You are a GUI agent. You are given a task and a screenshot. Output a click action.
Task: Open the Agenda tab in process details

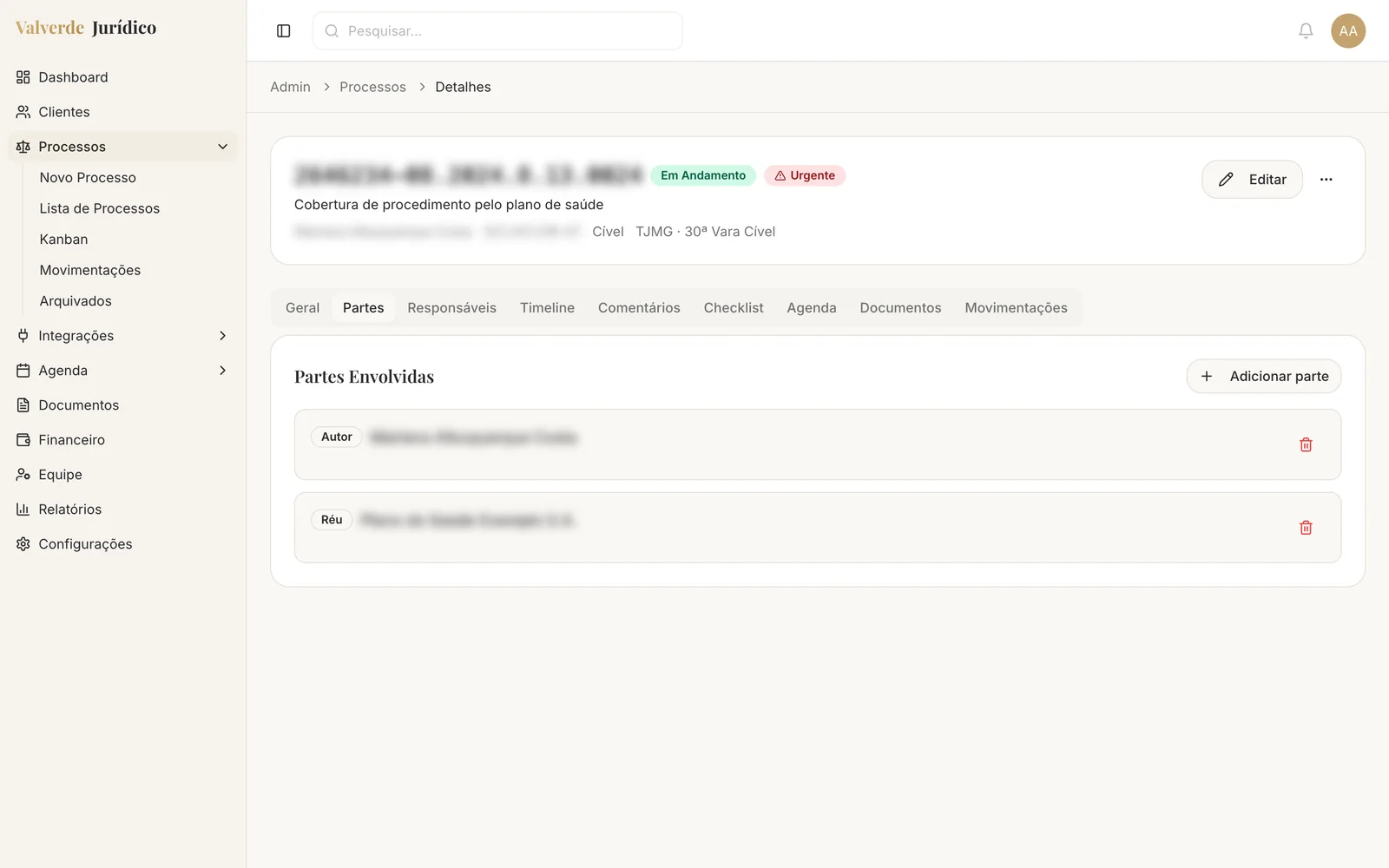coord(812,308)
